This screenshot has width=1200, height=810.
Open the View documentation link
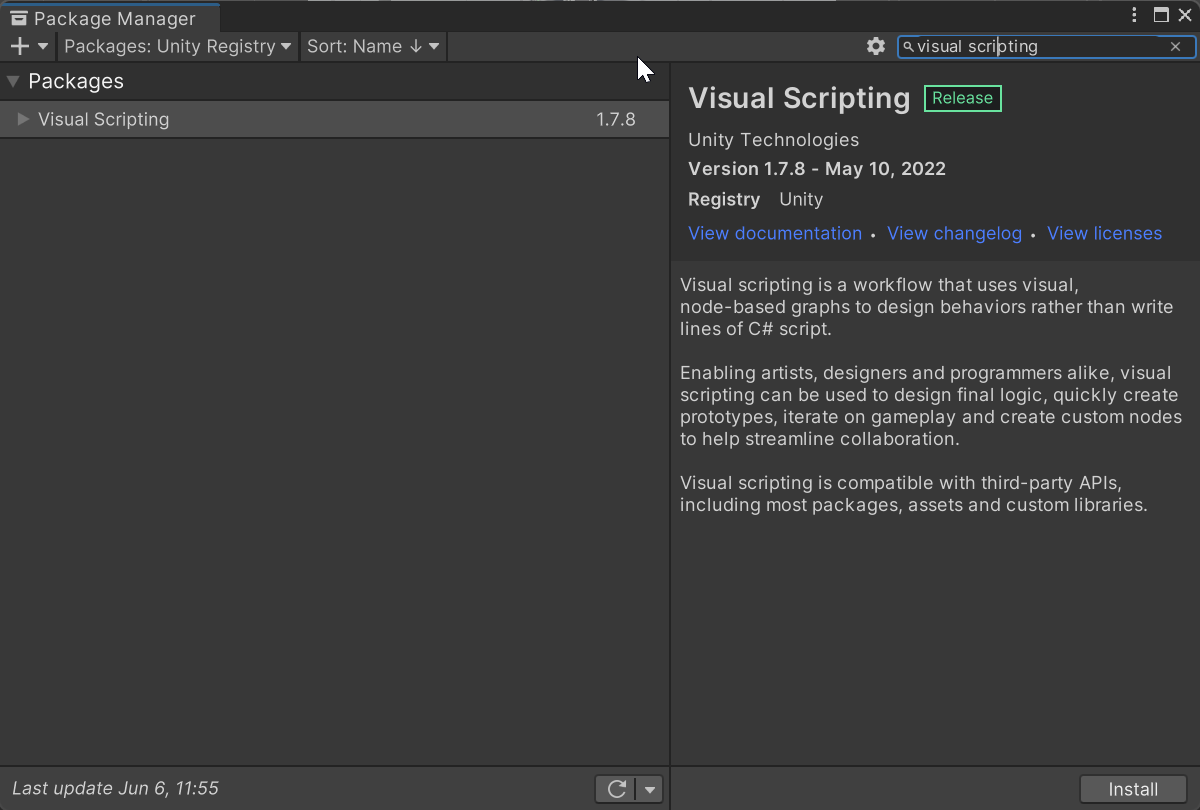pyautogui.click(x=775, y=233)
